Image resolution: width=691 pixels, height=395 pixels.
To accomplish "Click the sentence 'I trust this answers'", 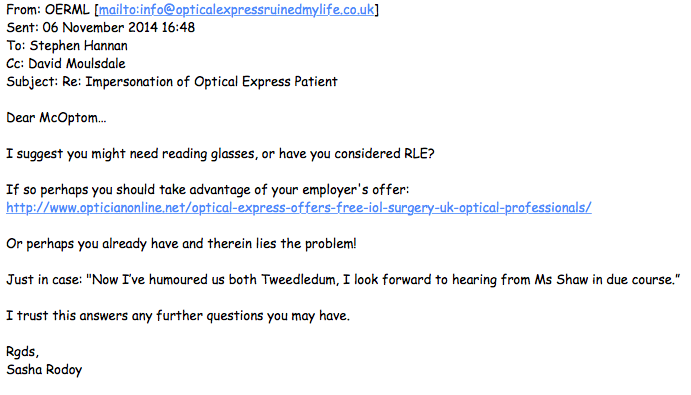I will coord(178,316).
